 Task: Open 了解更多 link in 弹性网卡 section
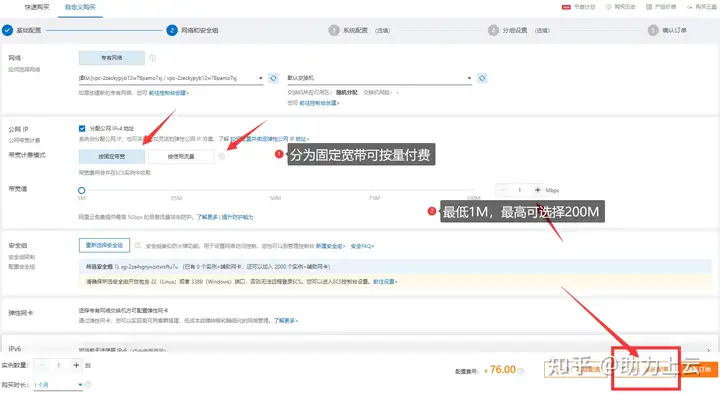[286, 321]
